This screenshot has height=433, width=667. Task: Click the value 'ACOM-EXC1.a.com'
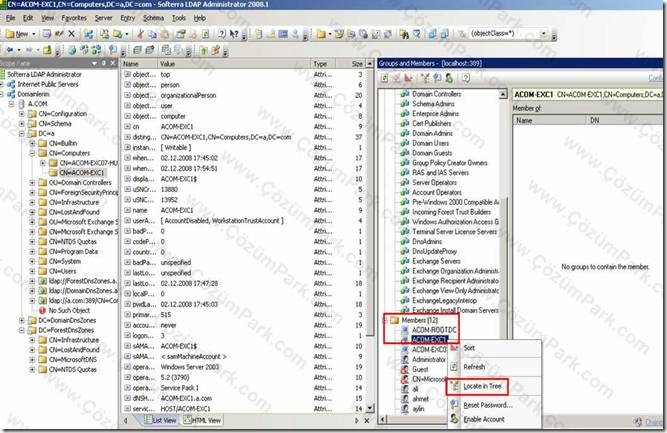tap(186, 399)
